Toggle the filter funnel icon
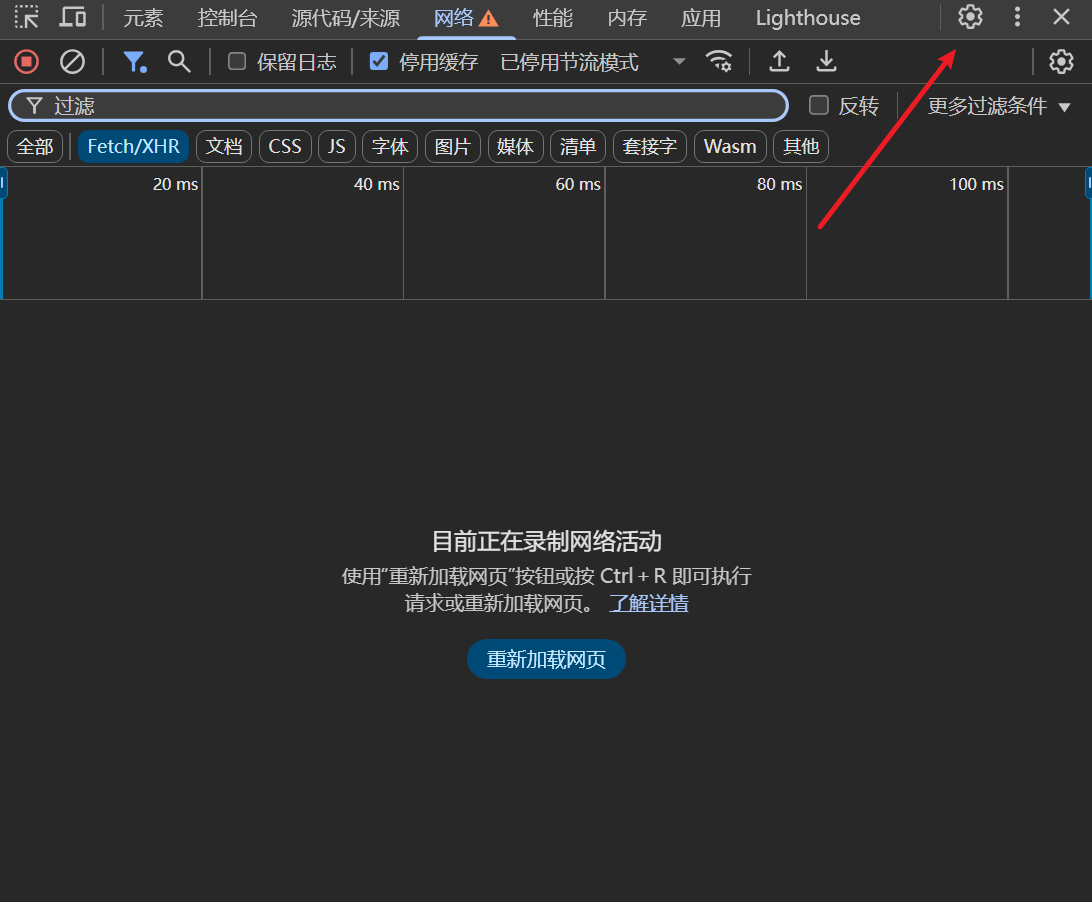1092x902 pixels. [134, 62]
